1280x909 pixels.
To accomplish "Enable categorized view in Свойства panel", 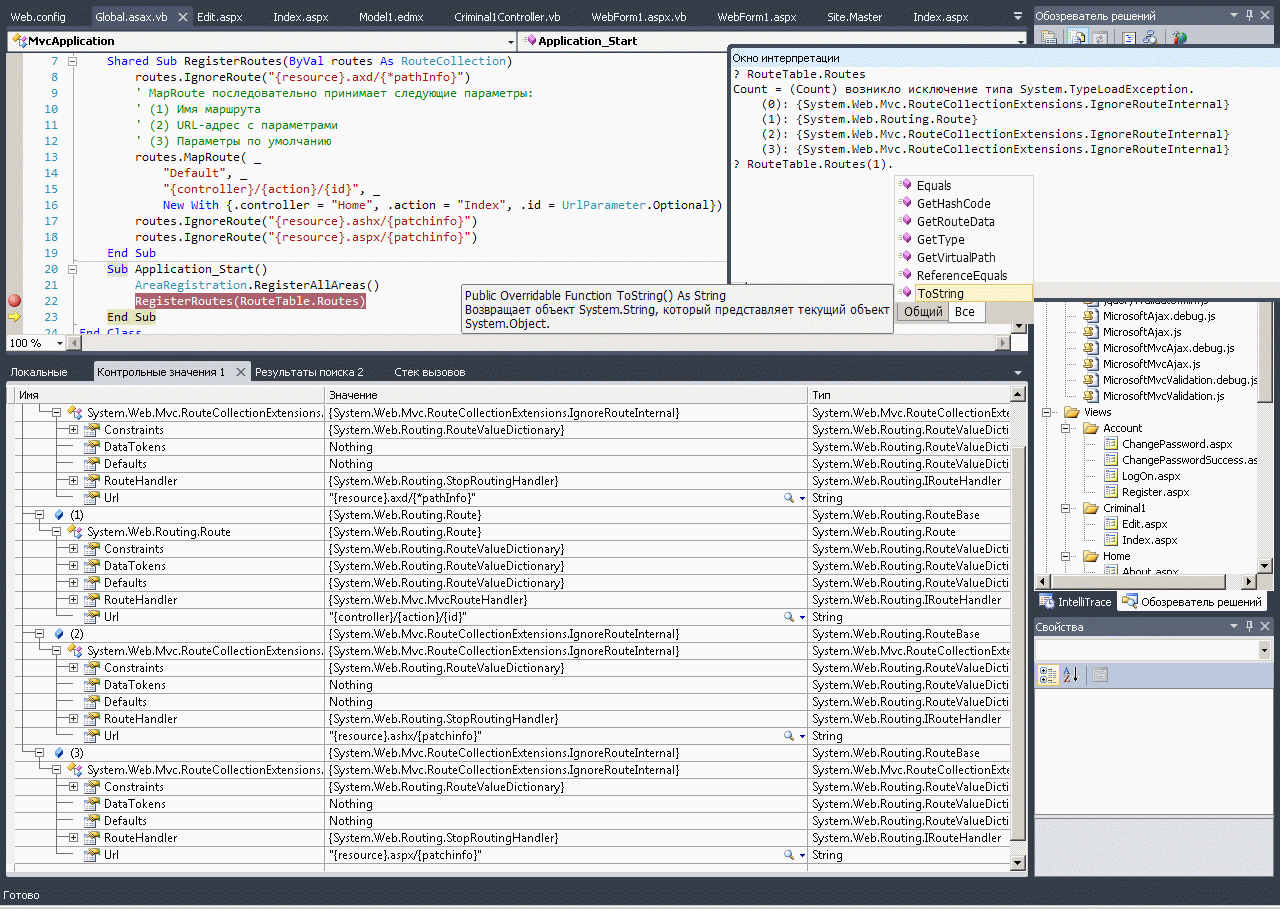I will (x=1049, y=675).
